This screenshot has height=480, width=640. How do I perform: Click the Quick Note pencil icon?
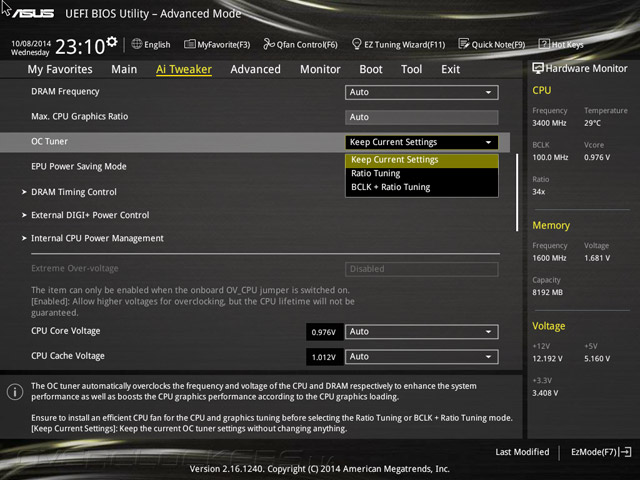pos(464,44)
